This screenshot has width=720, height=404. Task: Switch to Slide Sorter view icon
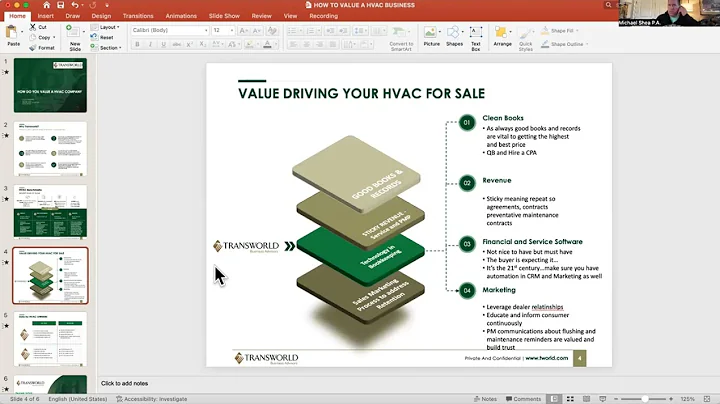[570, 399]
